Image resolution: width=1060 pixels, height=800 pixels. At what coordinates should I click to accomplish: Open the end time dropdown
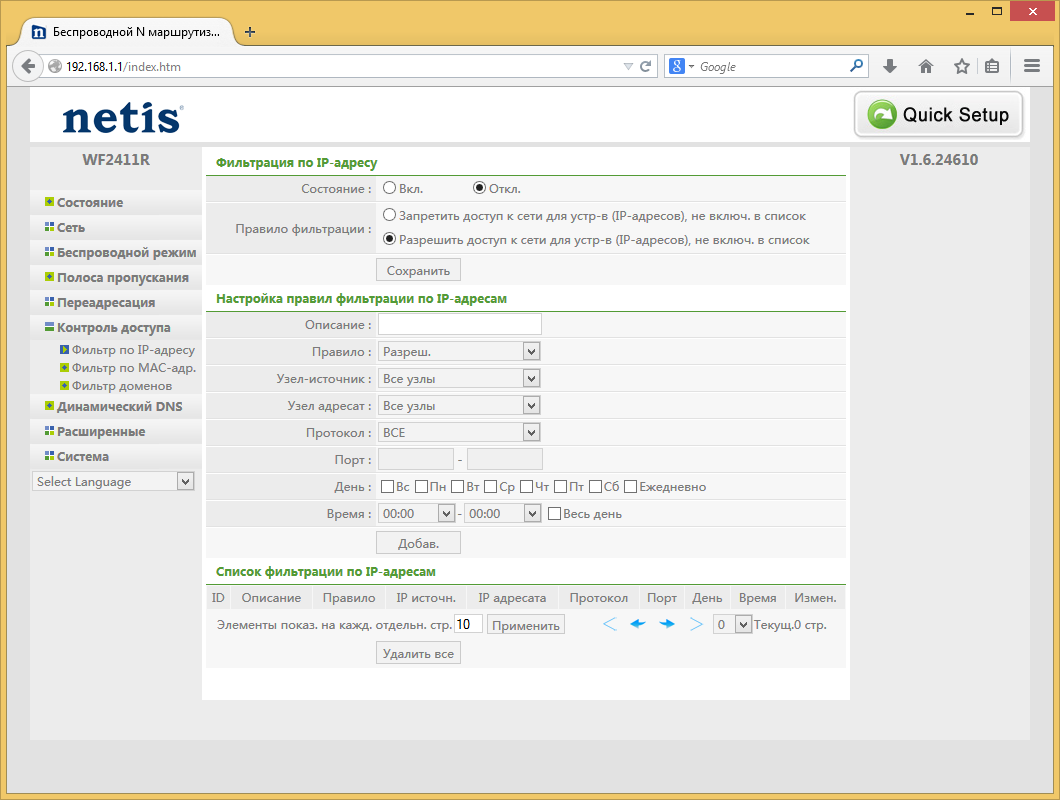[x=503, y=514]
